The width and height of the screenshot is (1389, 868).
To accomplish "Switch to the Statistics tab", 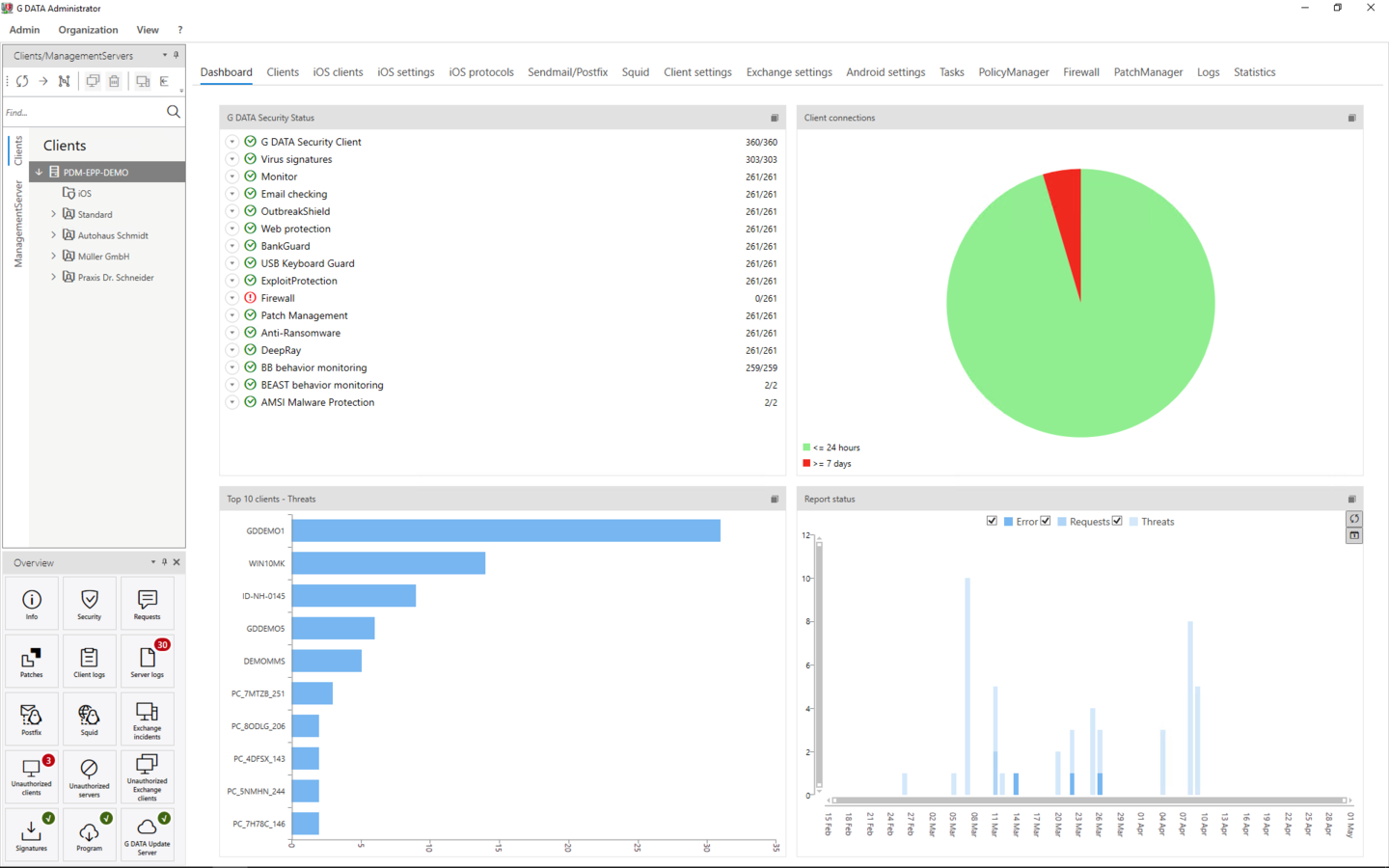I will pos(1254,72).
